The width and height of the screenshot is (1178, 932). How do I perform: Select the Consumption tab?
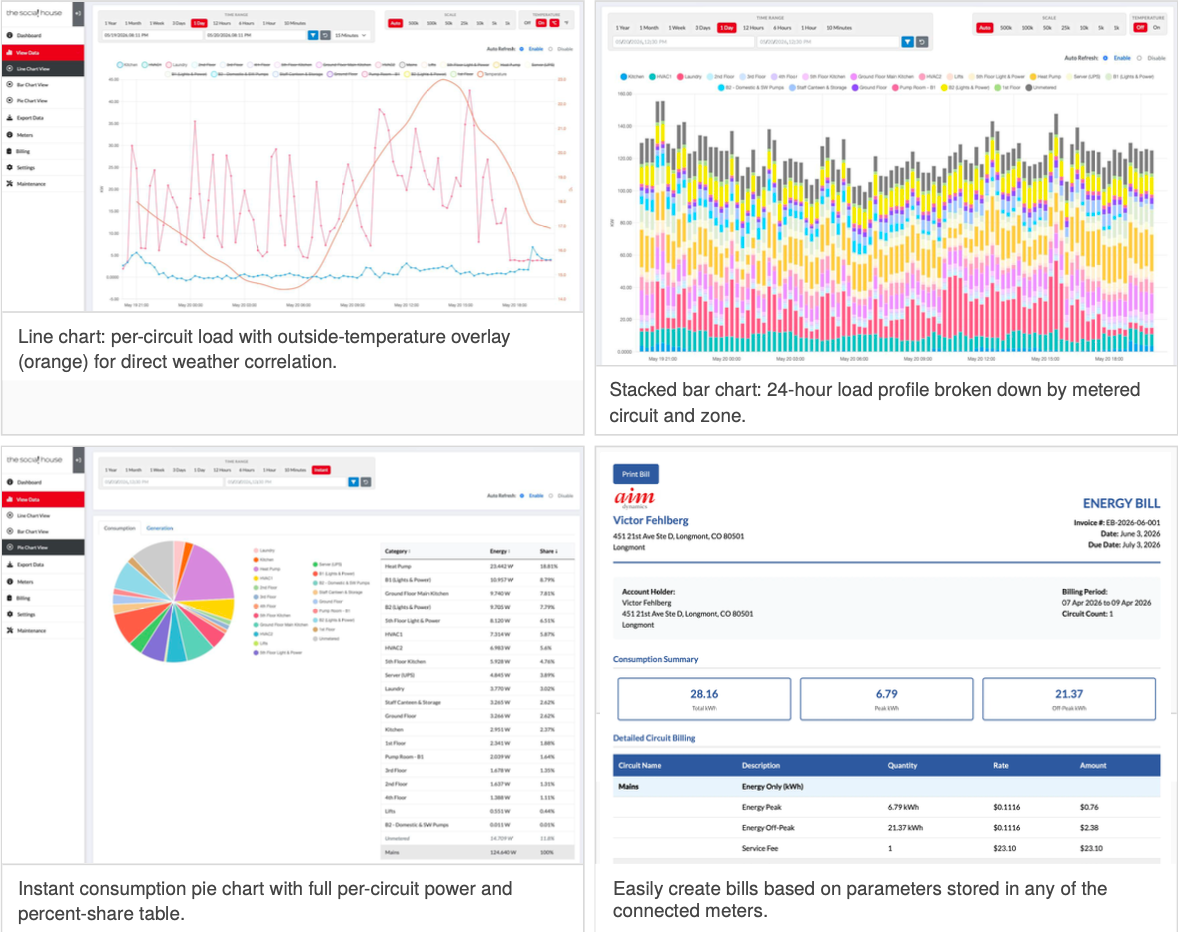coord(120,528)
